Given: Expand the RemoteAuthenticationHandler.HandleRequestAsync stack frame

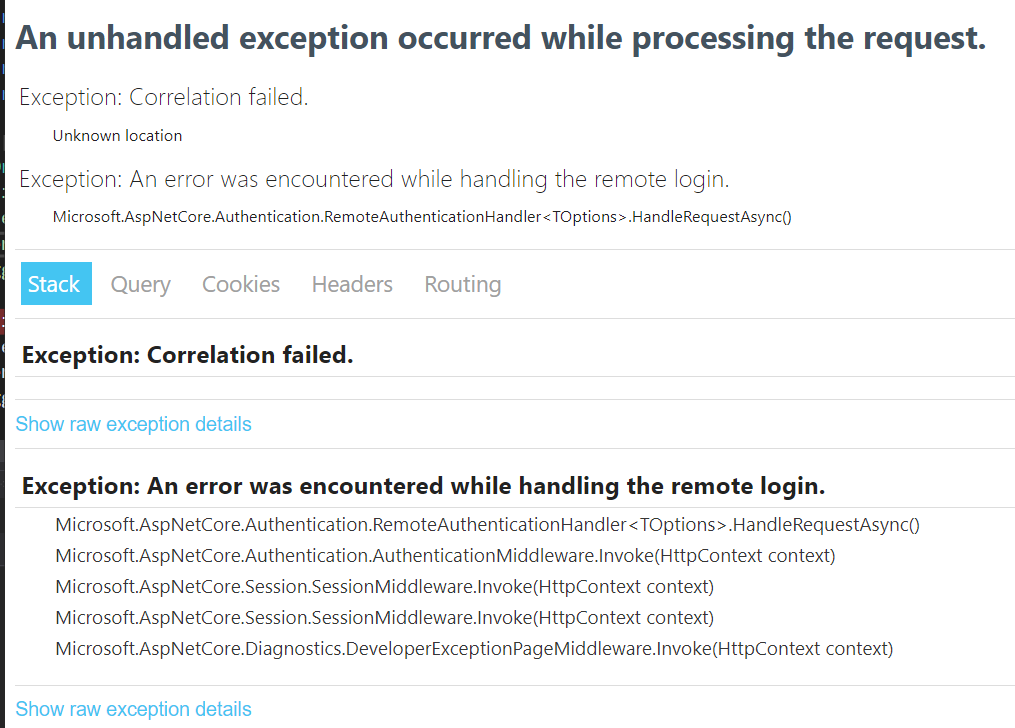Looking at the screenshot, I should point(487,524).
